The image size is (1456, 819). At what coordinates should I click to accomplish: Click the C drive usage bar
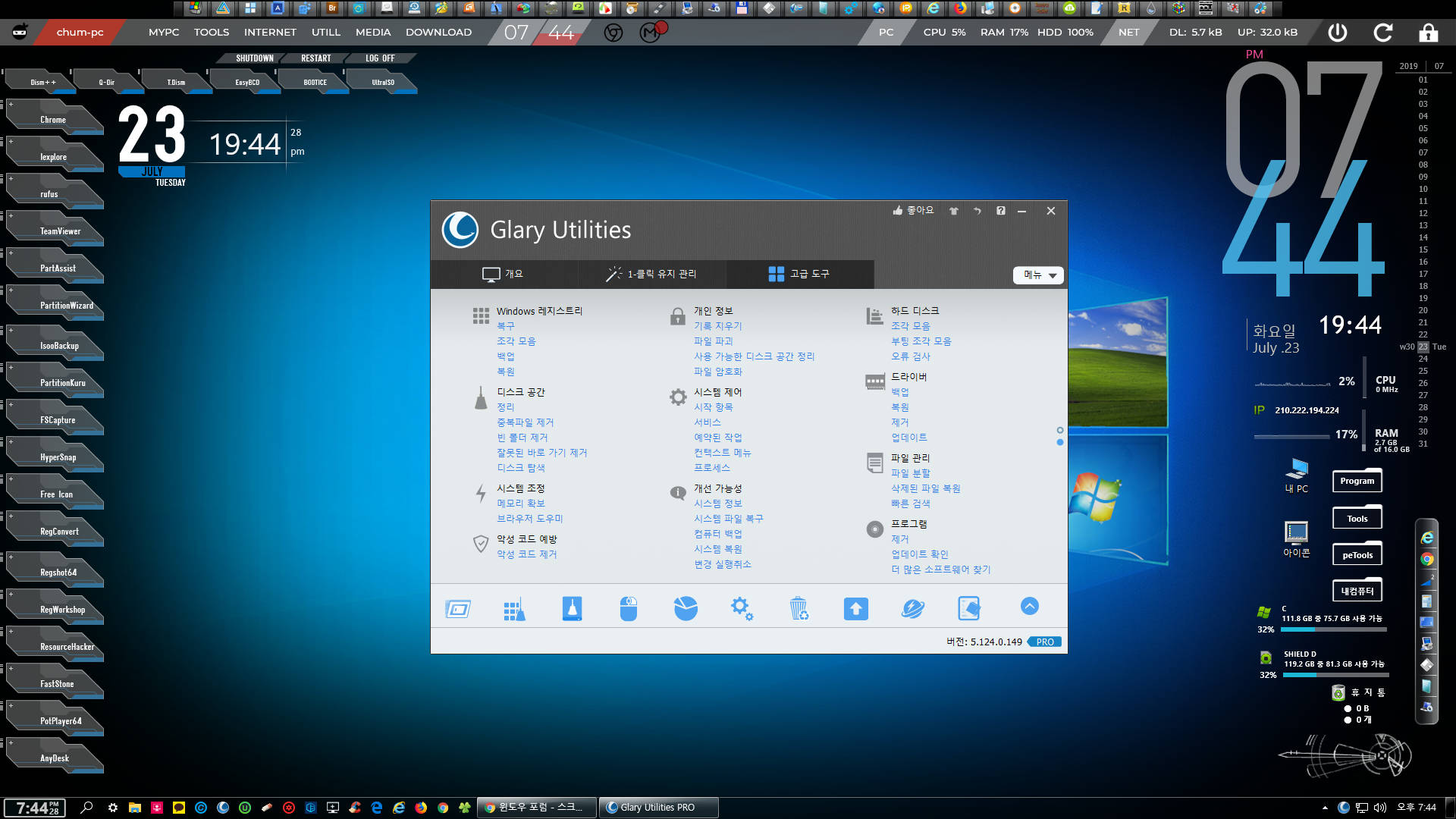(x=1334, y=629)
